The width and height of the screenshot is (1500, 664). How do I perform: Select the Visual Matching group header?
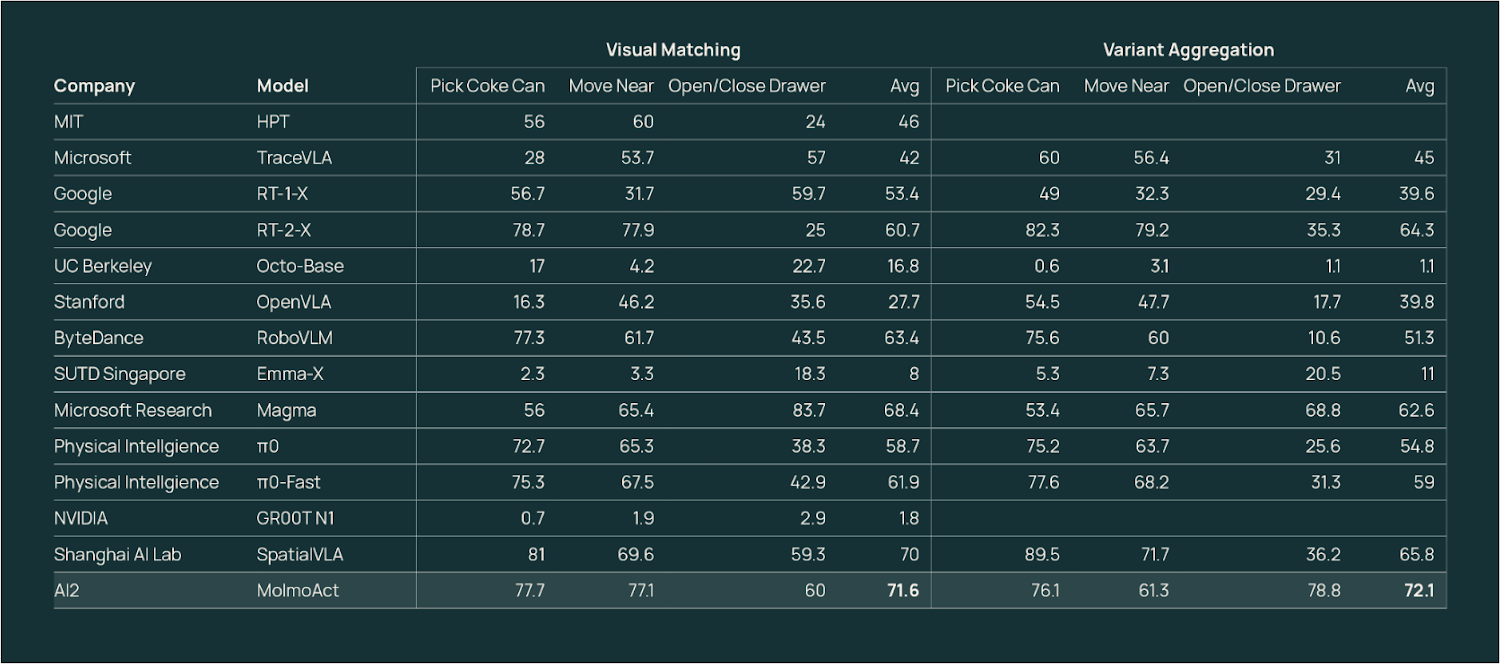coord(673,50)
